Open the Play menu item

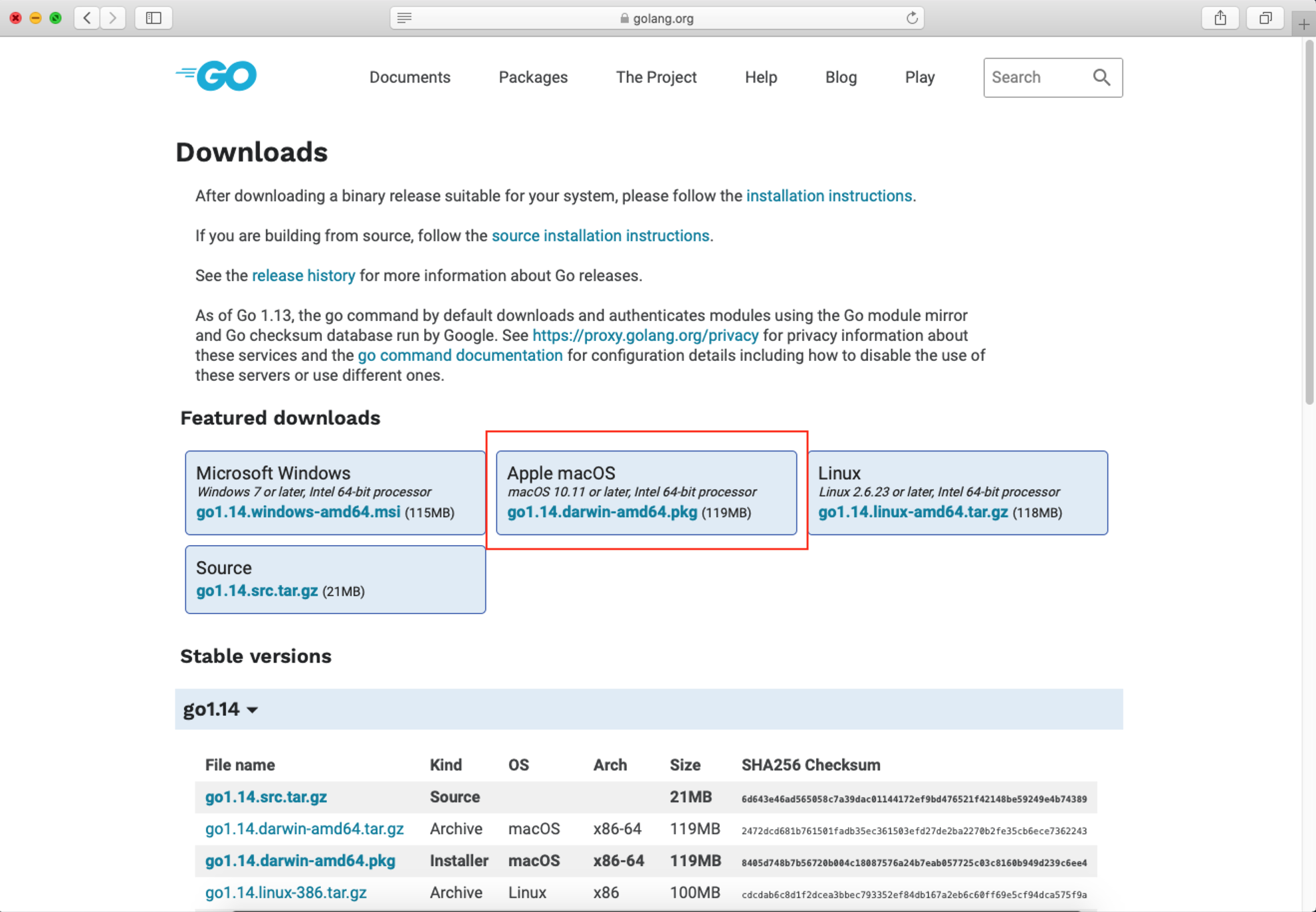(920, 77)
